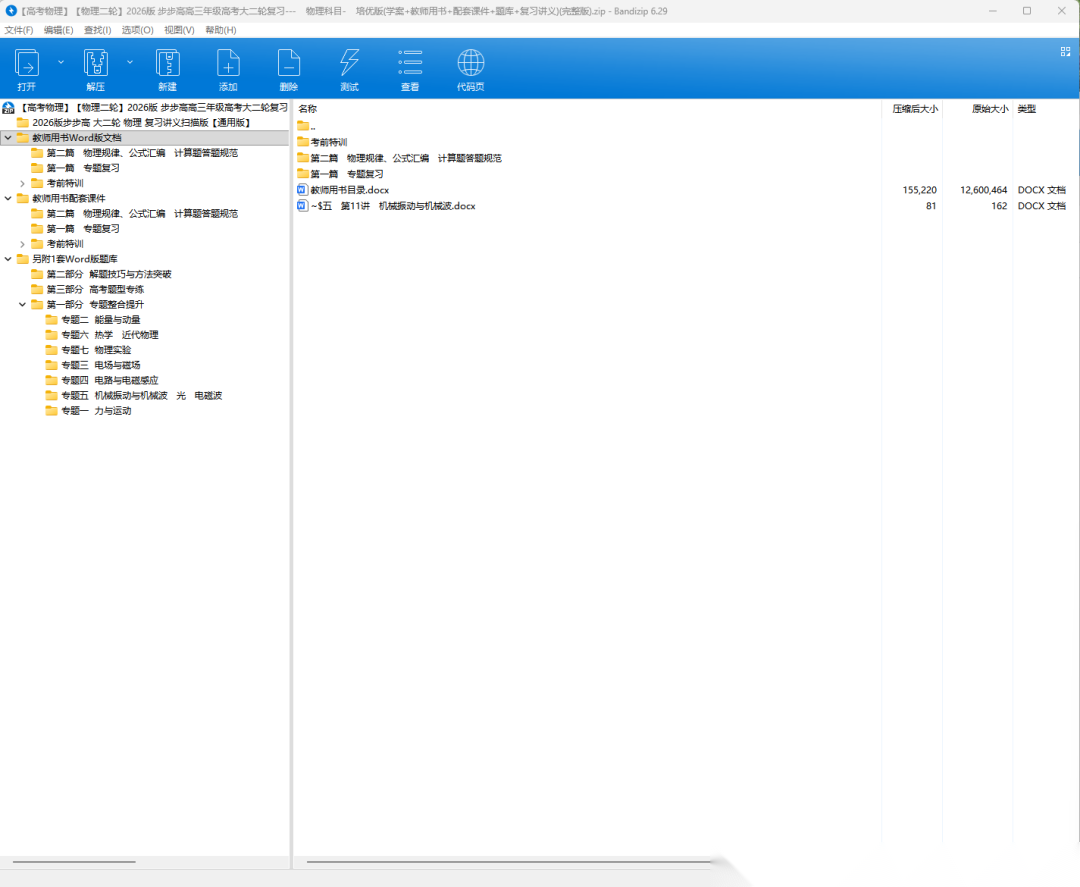
Task: Click the View (查看) list icon
Action: 410,64
